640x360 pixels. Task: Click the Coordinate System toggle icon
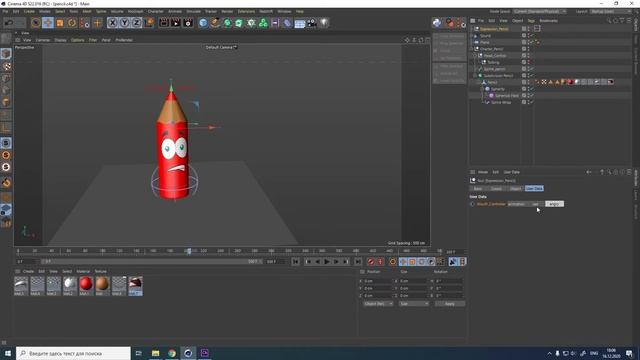tap(149, 23)
